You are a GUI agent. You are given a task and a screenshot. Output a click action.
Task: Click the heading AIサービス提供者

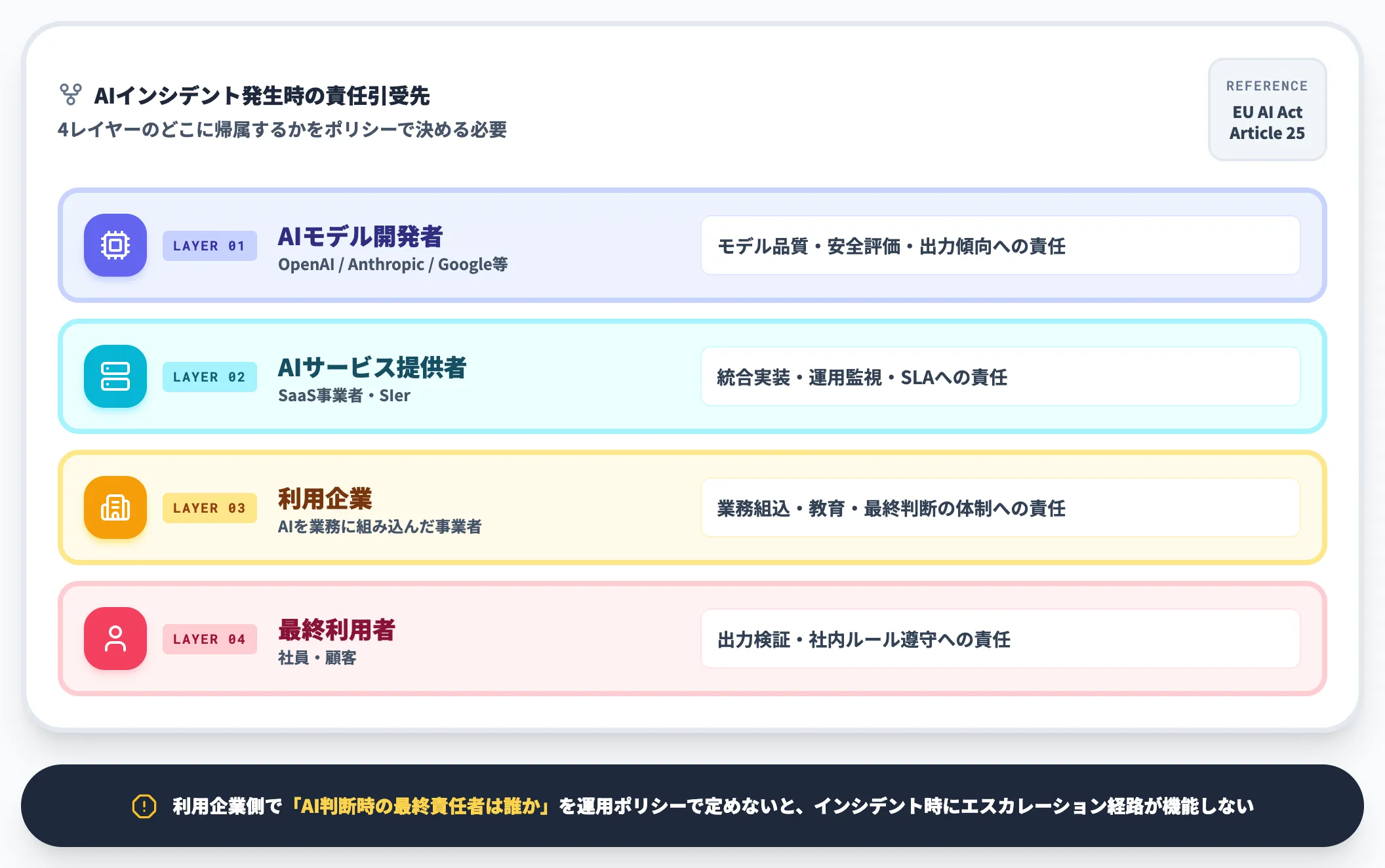pyautogui.click(x=372, y=367)
